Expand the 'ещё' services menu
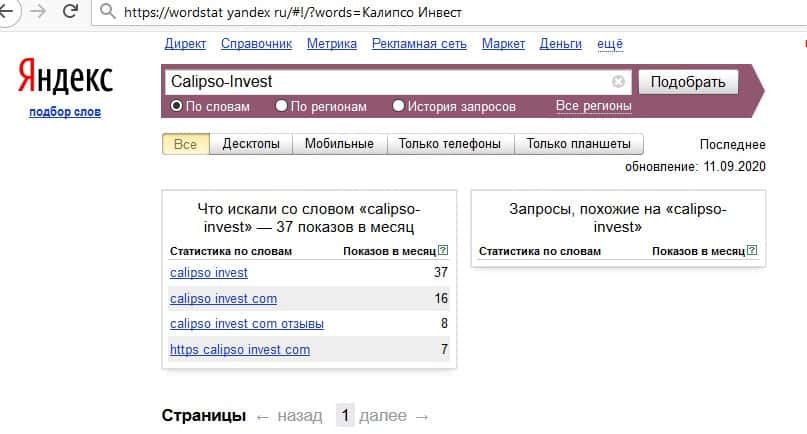This screenshot has width=807, height=434. click(609, 44)
